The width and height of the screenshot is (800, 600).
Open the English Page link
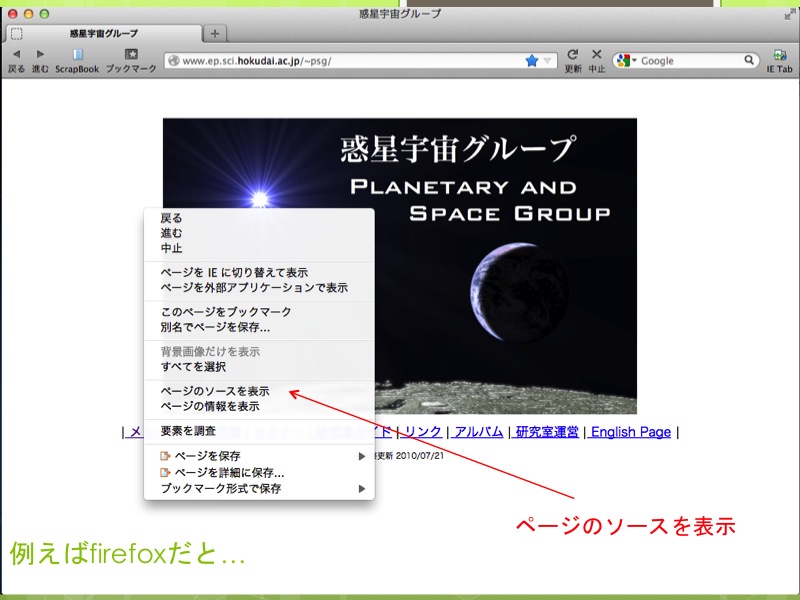[x=630, y=432]
